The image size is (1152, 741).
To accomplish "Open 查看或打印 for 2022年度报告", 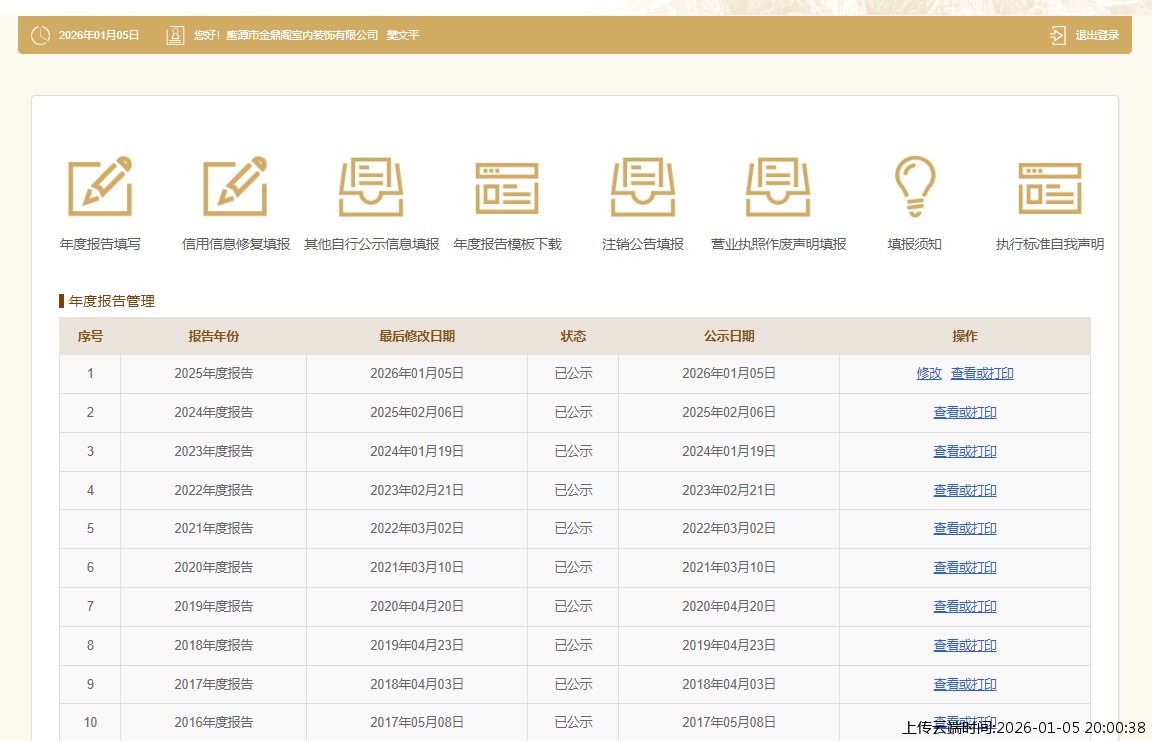I will (x=965, y=491).
